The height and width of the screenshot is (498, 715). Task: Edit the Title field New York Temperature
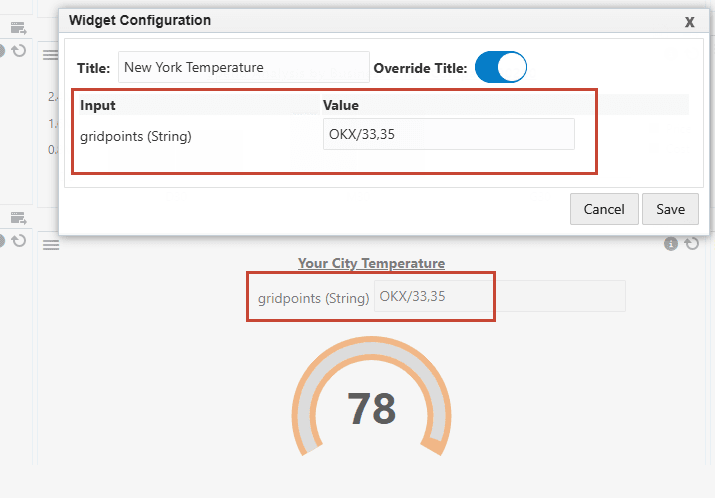(244, 67)
